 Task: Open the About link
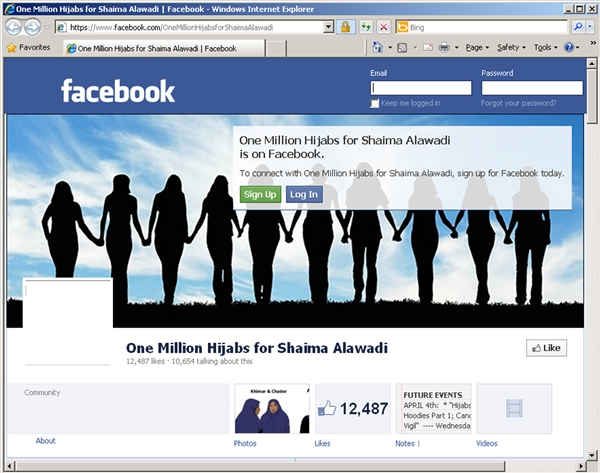point(46,440)
